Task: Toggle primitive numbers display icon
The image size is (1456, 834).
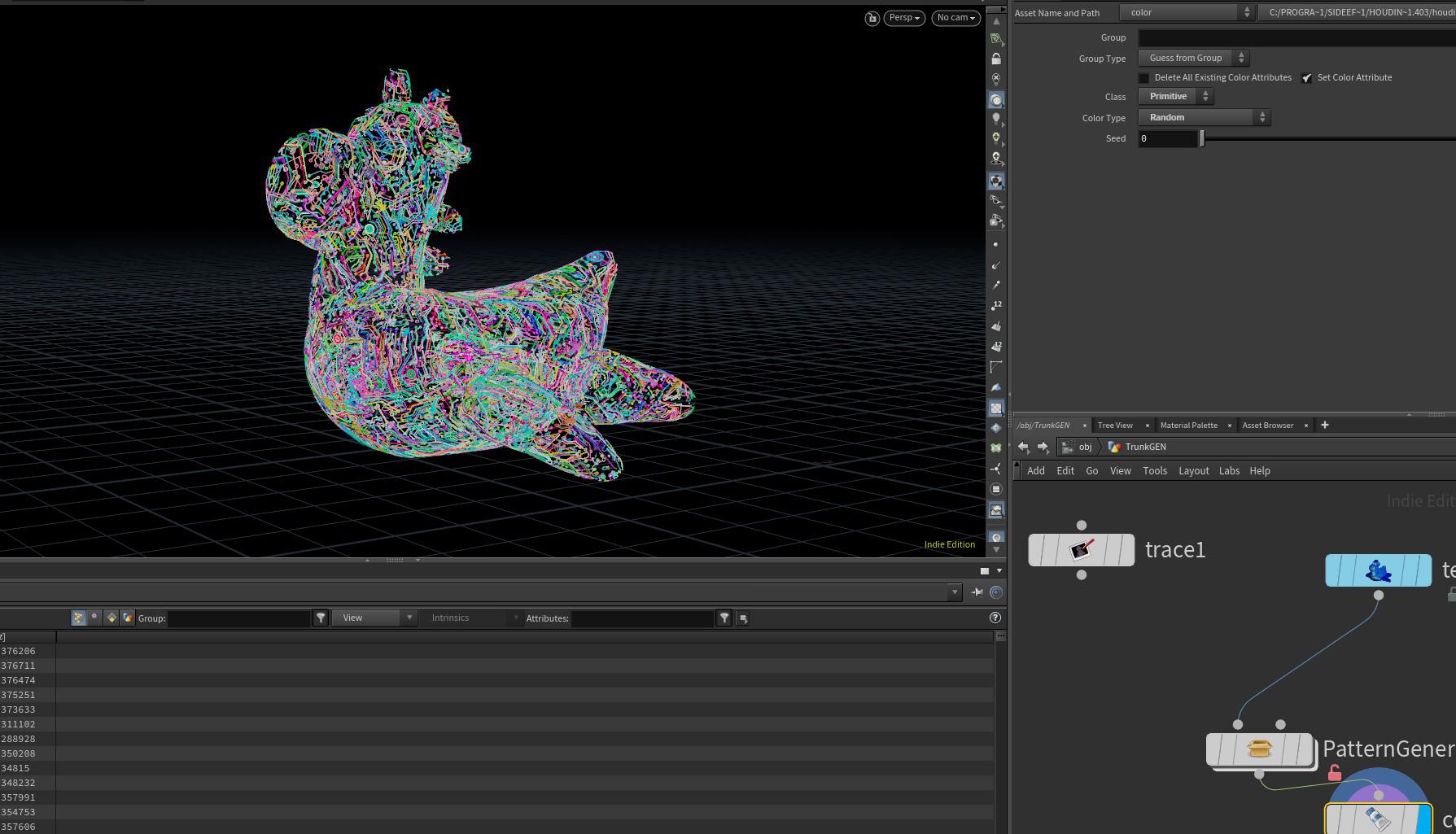Action: (x=996, y=347)
